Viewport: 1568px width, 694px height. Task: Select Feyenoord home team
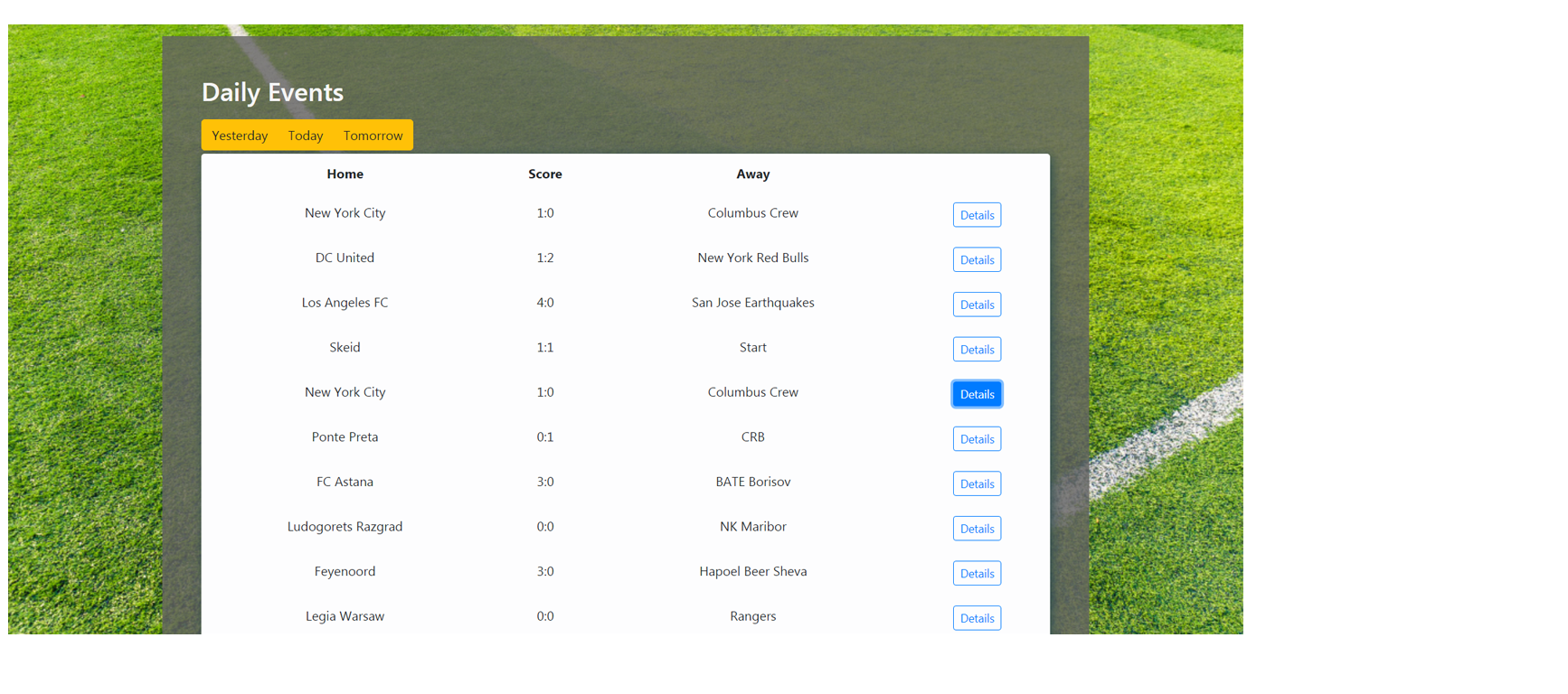pyautogui.click(x=345, y=571)
